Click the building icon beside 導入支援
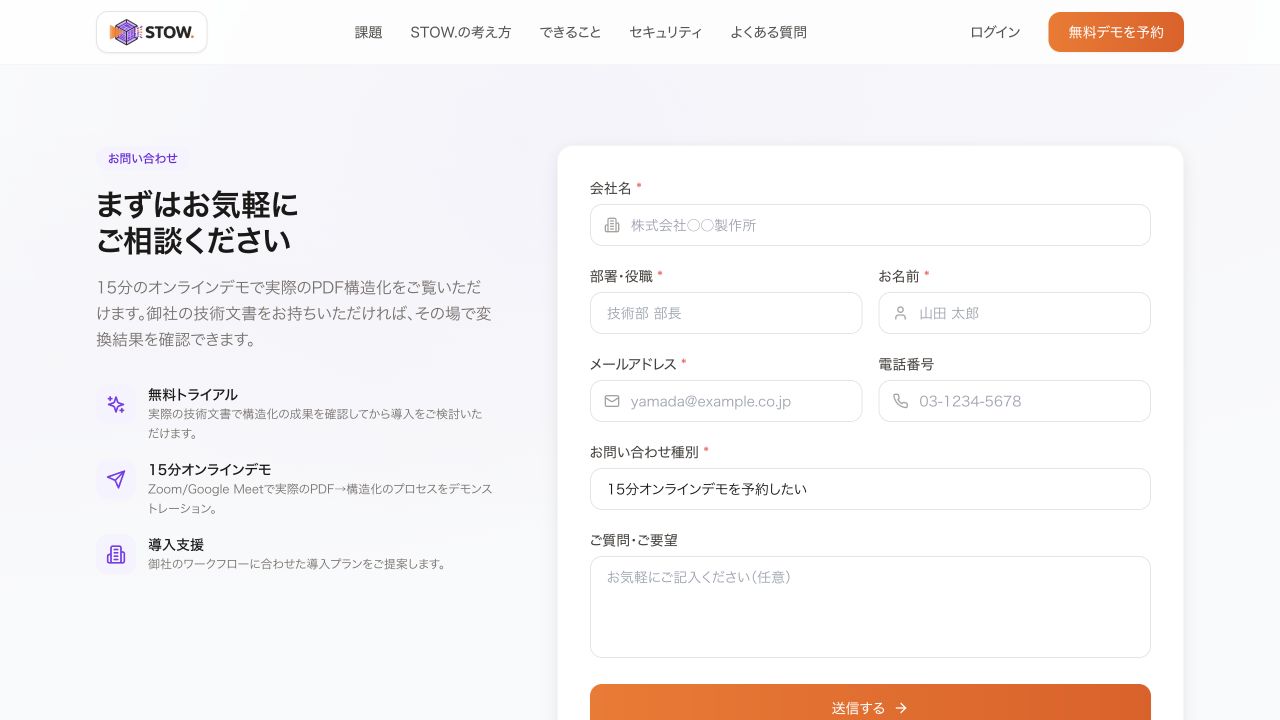Screen dimensions: 1280x720 [x=116, y=554]
